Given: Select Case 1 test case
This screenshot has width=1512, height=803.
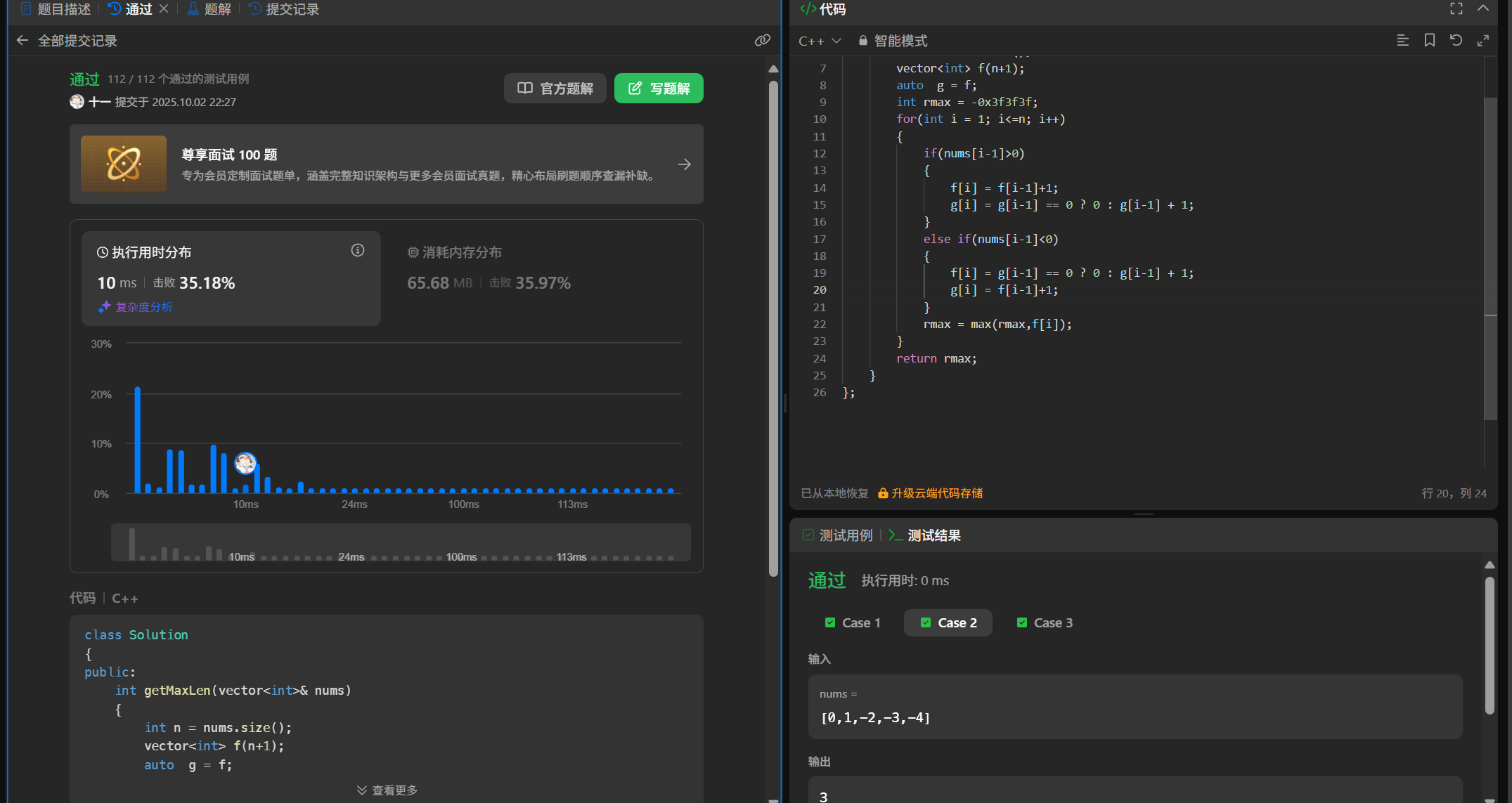Looking at the screenshot, I should coord(852,622).
